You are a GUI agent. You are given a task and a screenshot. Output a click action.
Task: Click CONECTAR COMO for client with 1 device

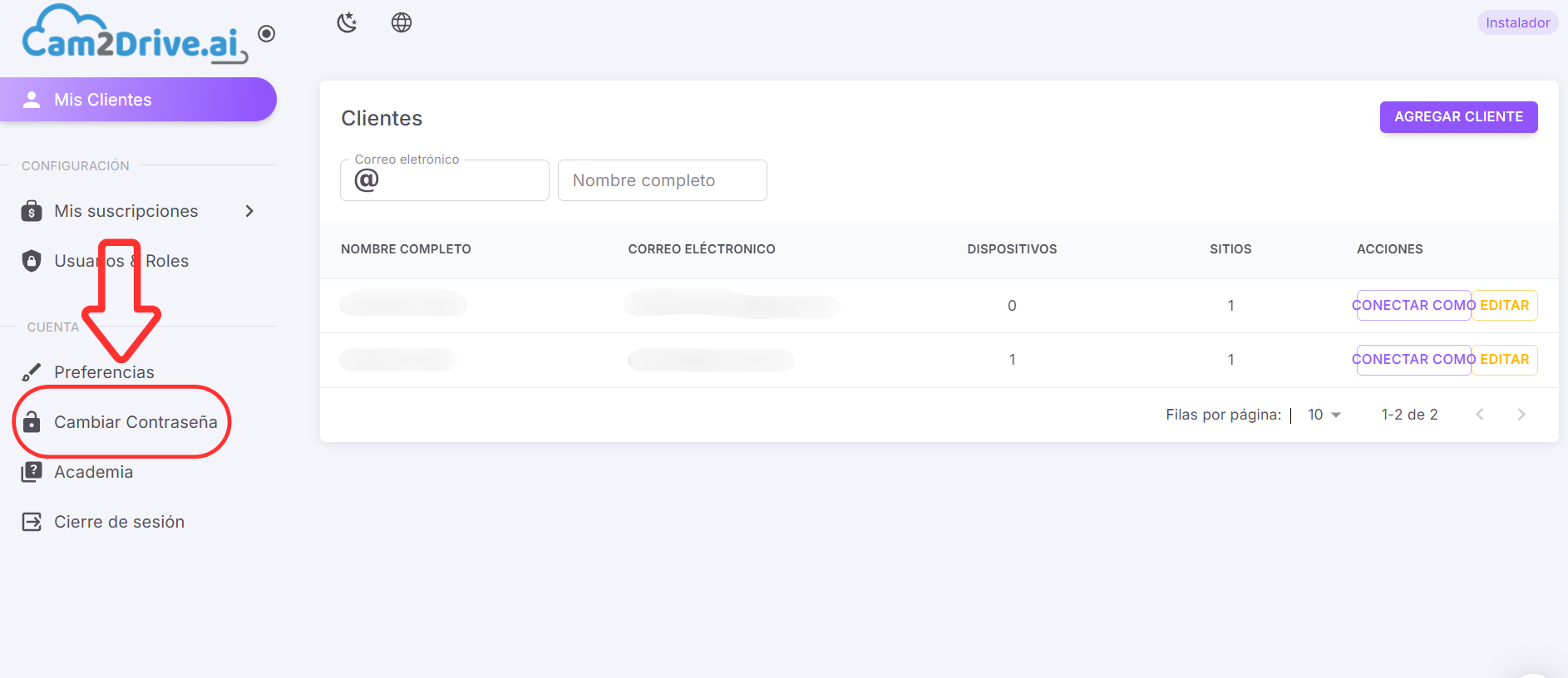click(x=1414, y=360)
